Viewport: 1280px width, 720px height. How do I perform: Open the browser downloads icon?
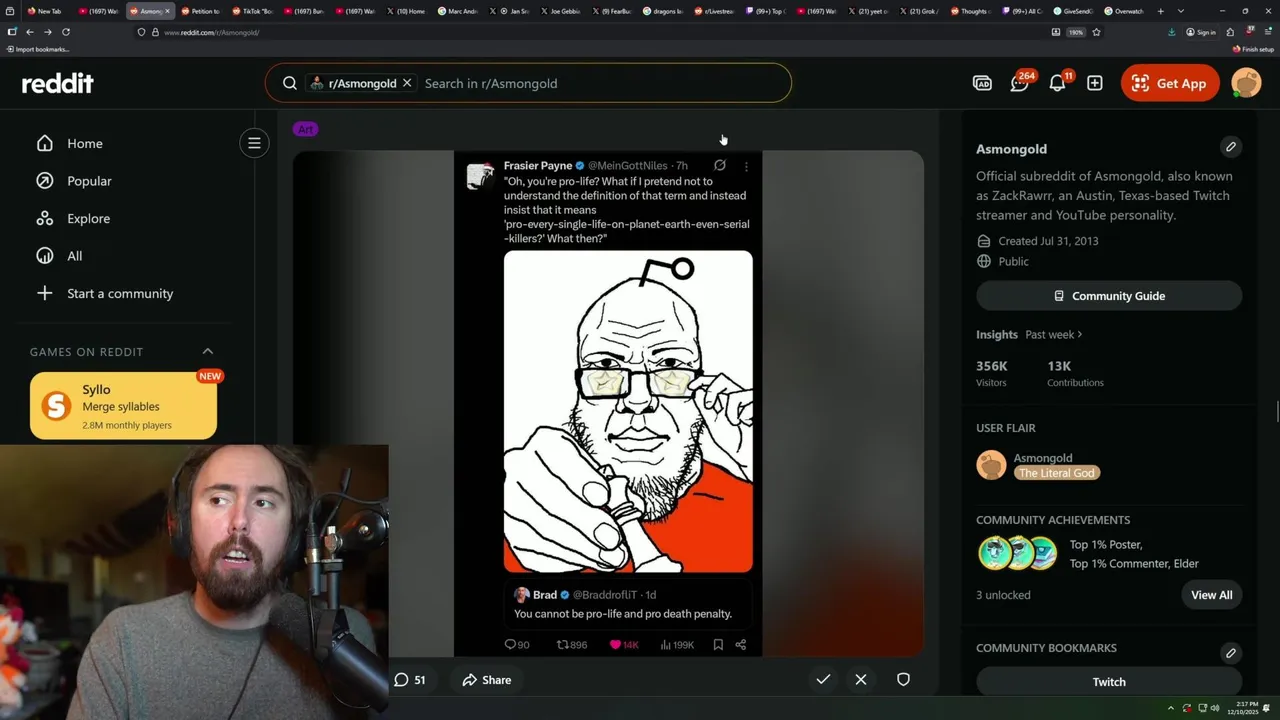[1172, 32]
